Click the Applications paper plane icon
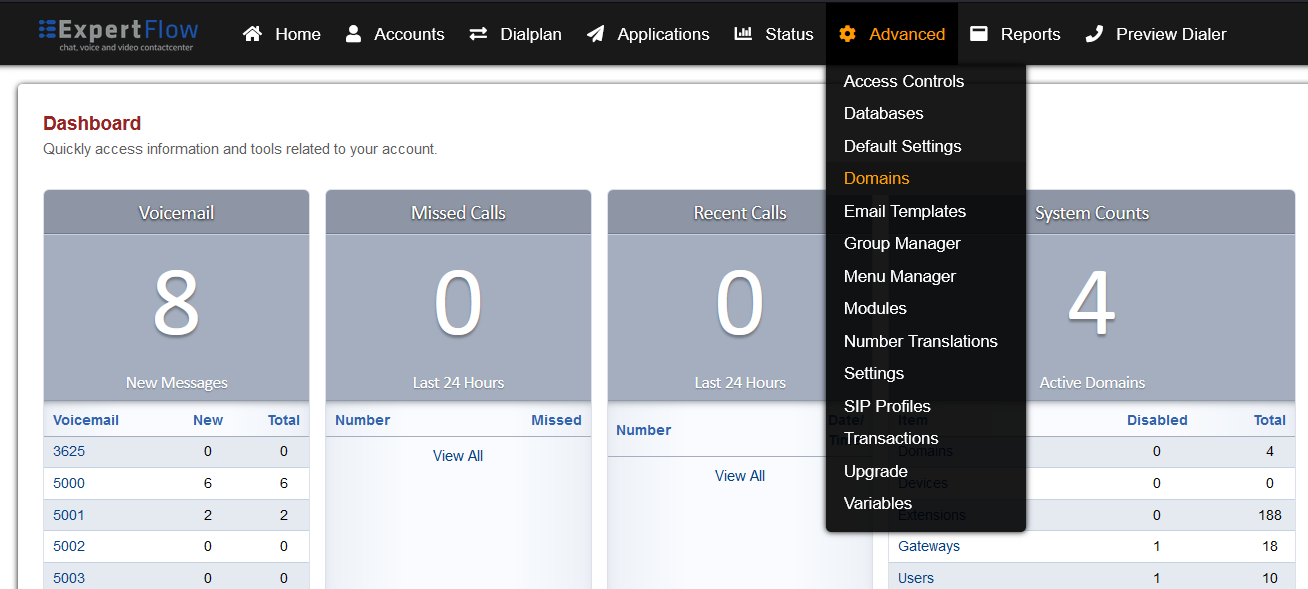The height and width of the screenshot is (589, 1308). tap(596, 34)
